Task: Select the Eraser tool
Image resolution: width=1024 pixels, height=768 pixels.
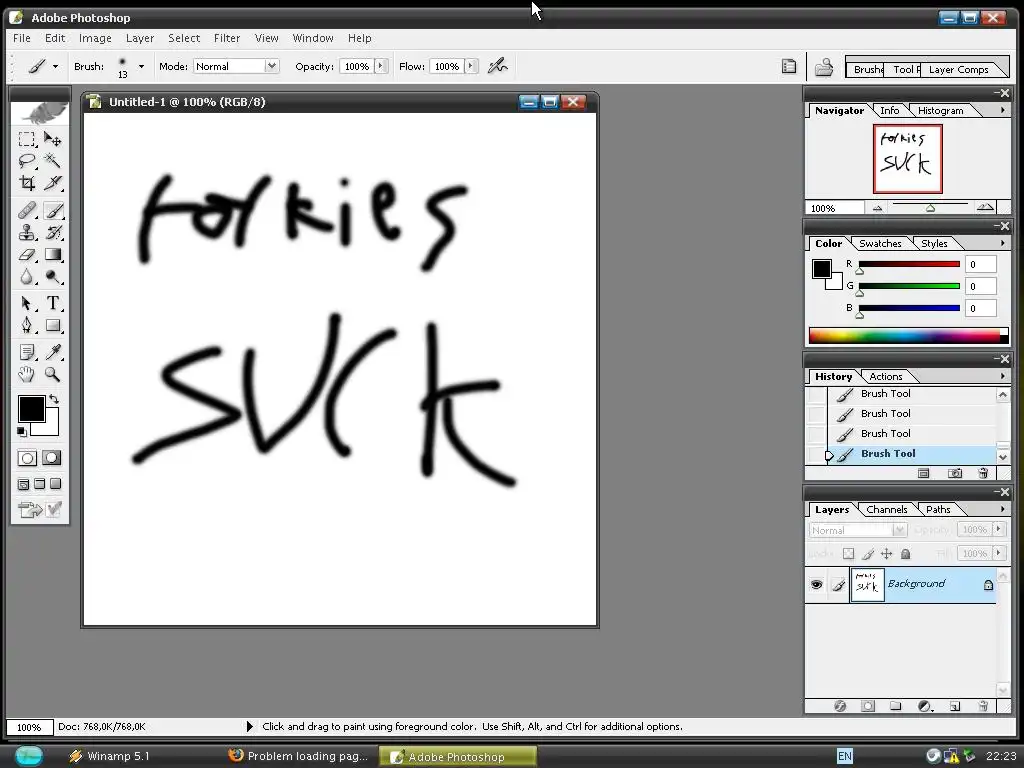Action: tap(27, 255)
